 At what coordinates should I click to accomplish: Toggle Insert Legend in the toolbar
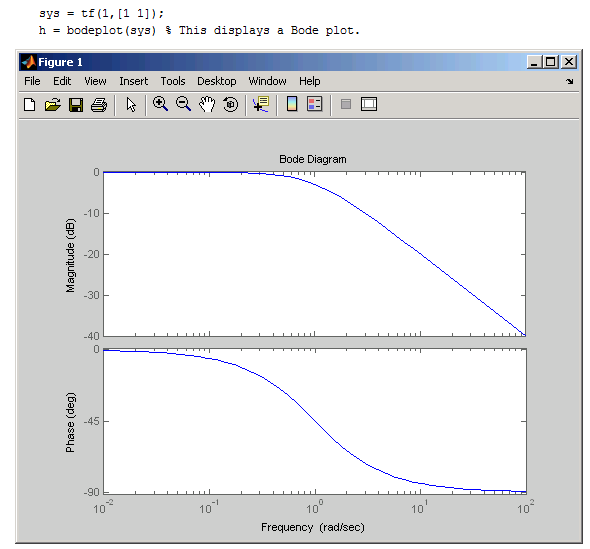coord(315,104)
